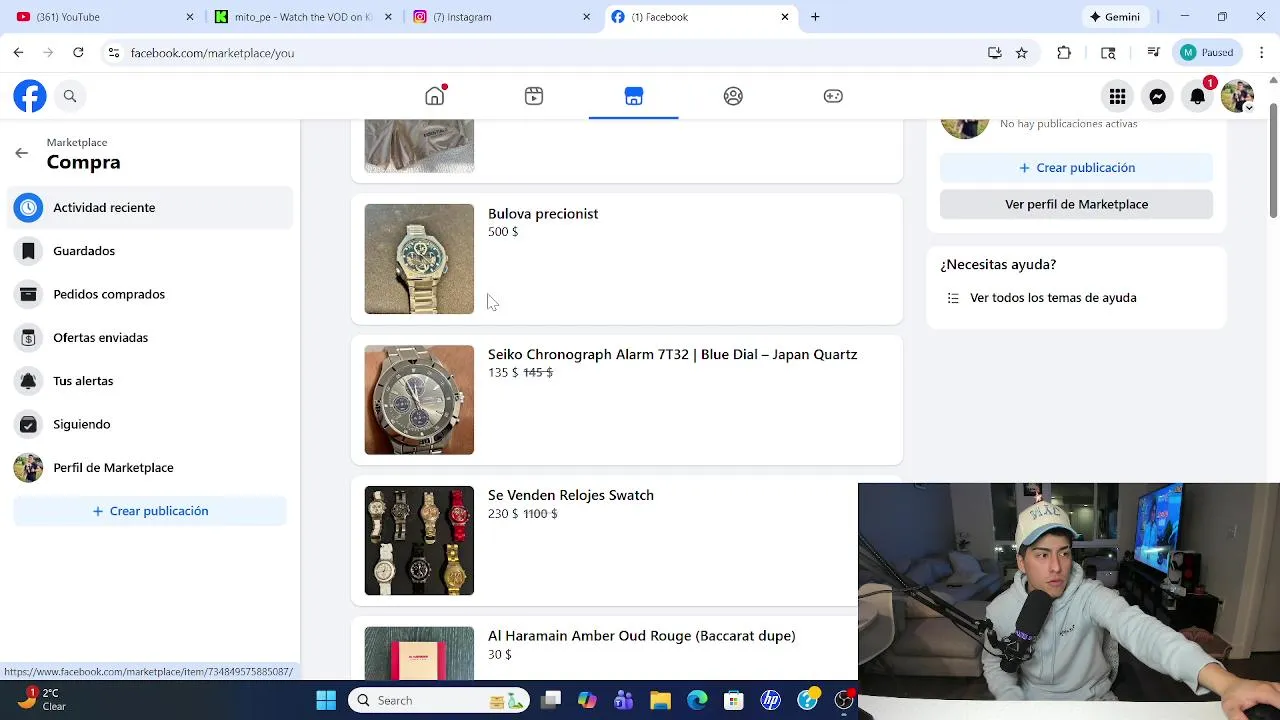Open Pedidos comprados section
Image resolution: width=1280 pixels, height=720 pixels.
click(x=152, y=294)
